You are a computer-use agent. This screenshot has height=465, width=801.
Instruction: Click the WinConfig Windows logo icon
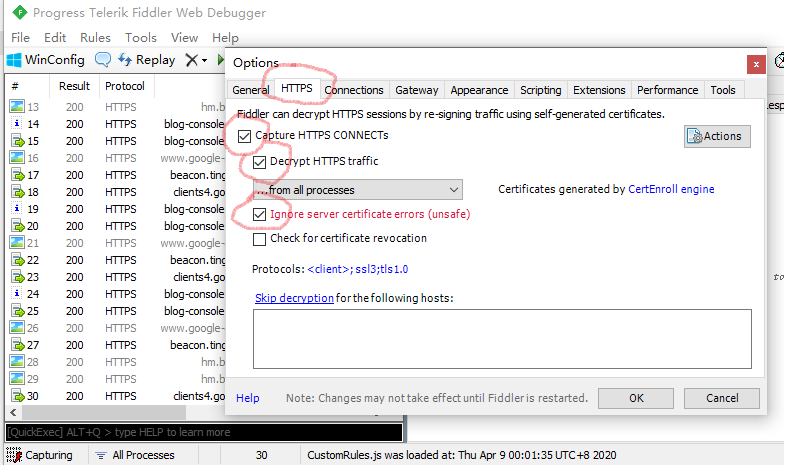coord(14,60)
